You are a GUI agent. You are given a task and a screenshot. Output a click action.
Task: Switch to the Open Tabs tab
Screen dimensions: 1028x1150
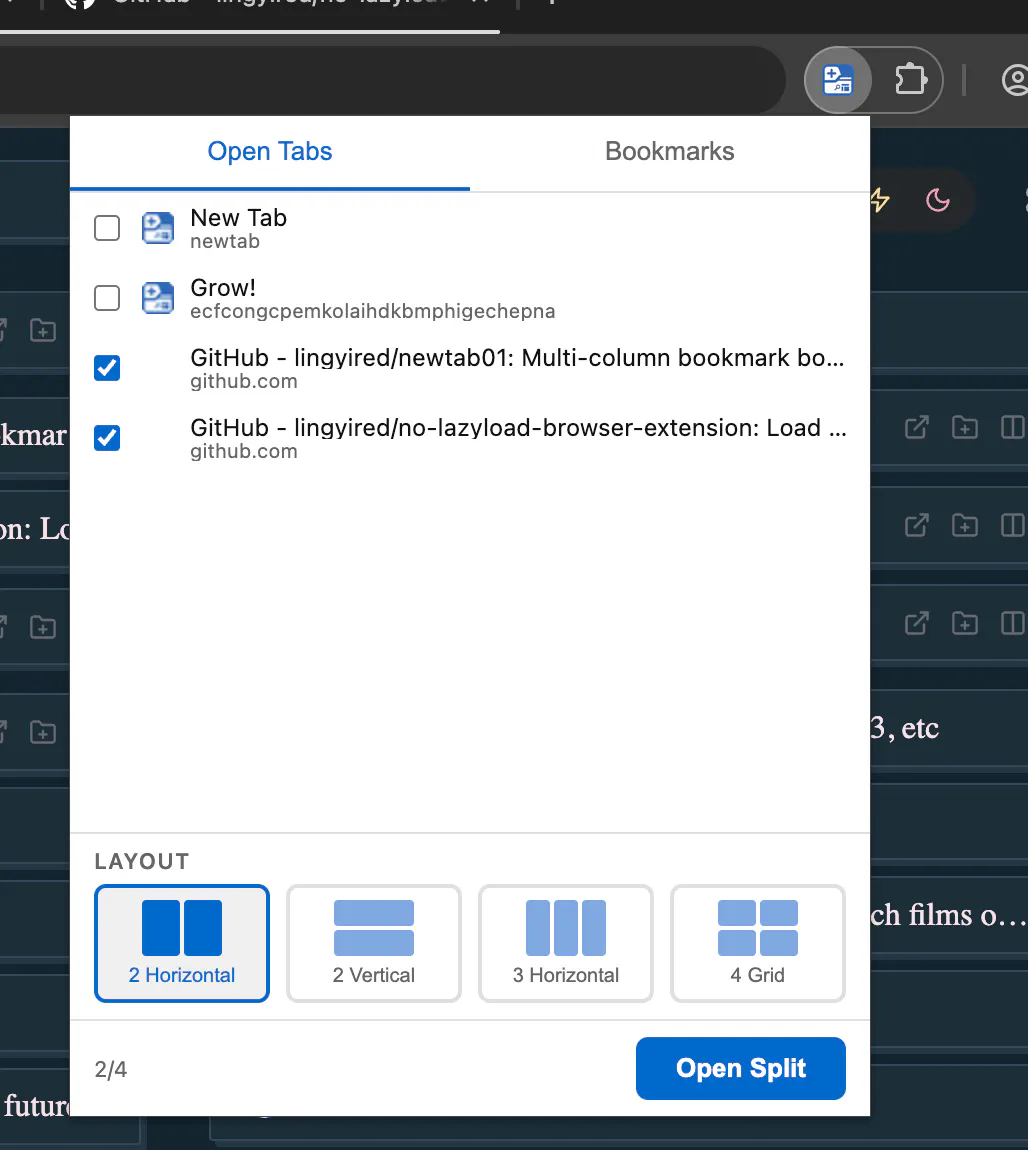point(270,152)
